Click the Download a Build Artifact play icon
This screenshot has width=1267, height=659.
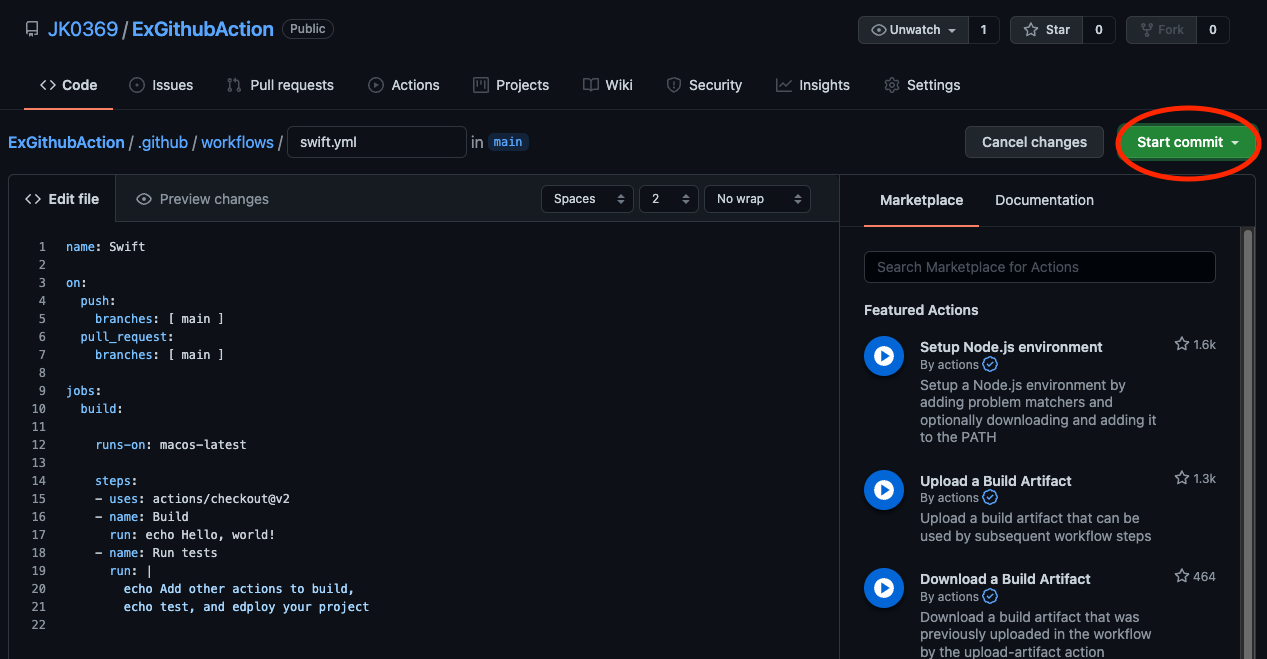[884, 588]
